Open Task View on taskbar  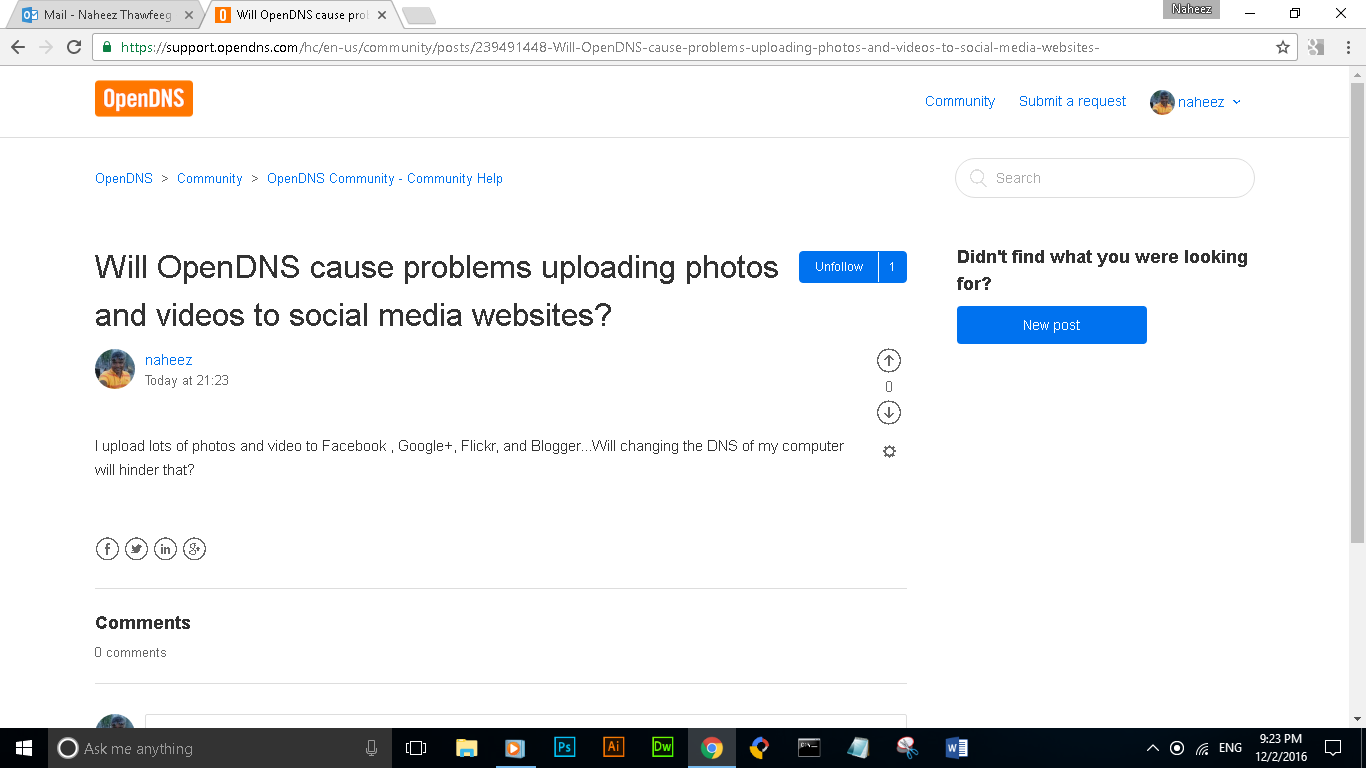point(416,748)
